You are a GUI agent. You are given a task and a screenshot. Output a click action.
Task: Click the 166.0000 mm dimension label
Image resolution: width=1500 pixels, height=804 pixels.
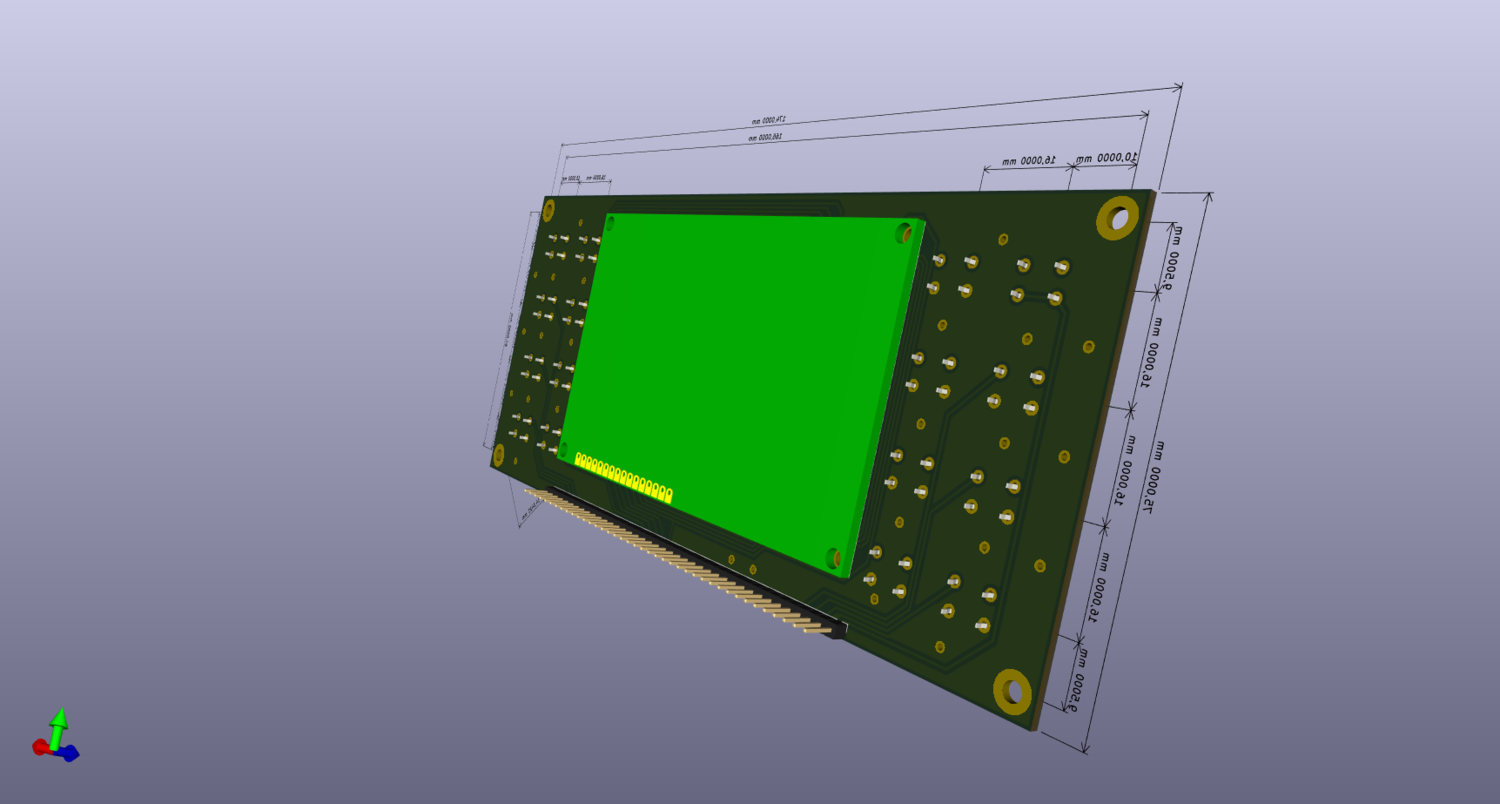(765, 137)
